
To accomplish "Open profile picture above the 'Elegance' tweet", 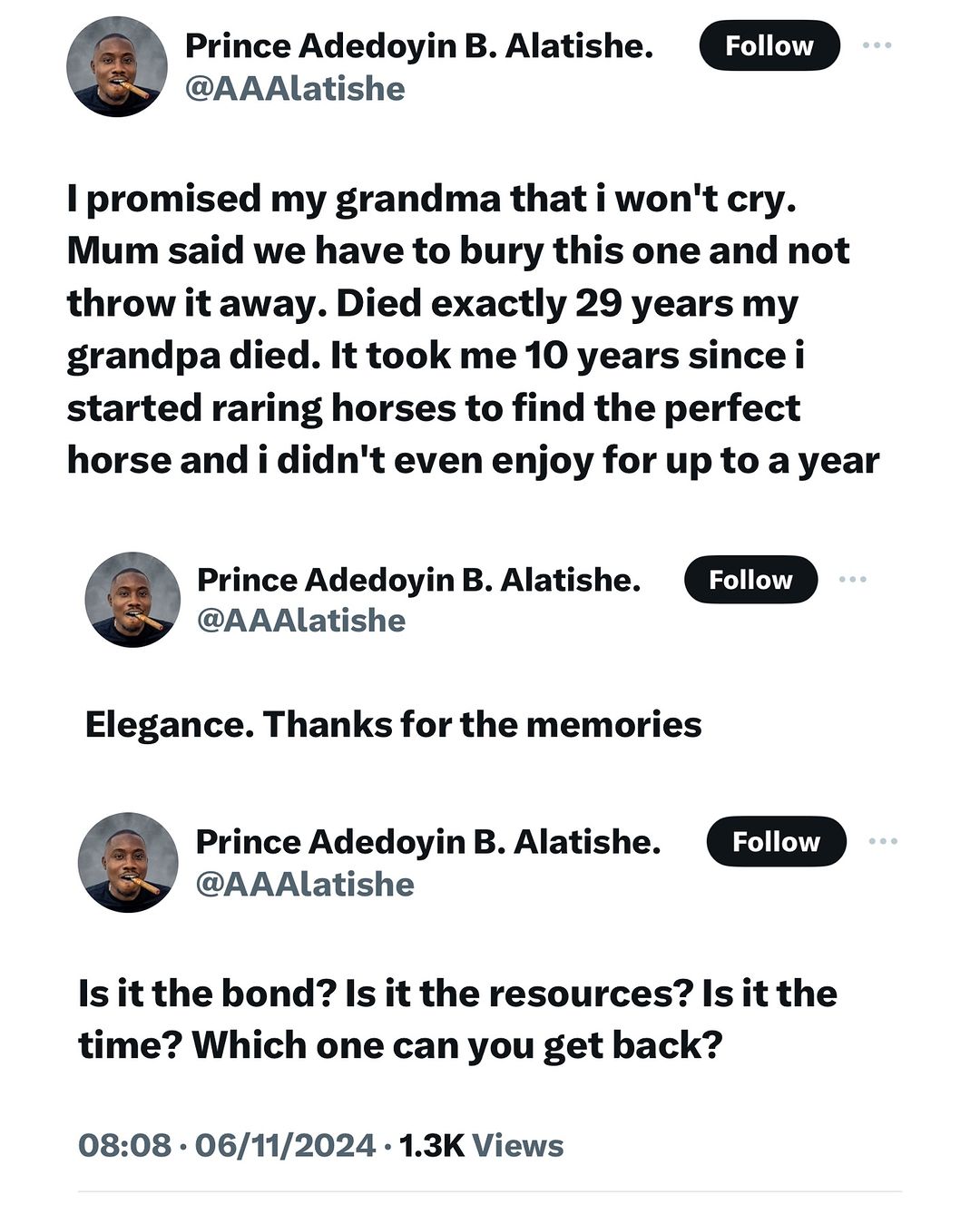I will point(132,599).
